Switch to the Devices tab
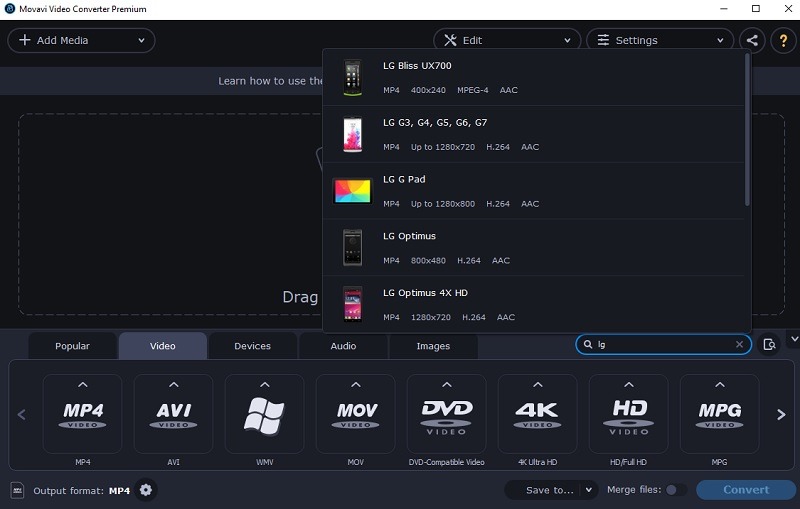Viewport: 800px width, 509px height. click(x=253, y=346)
